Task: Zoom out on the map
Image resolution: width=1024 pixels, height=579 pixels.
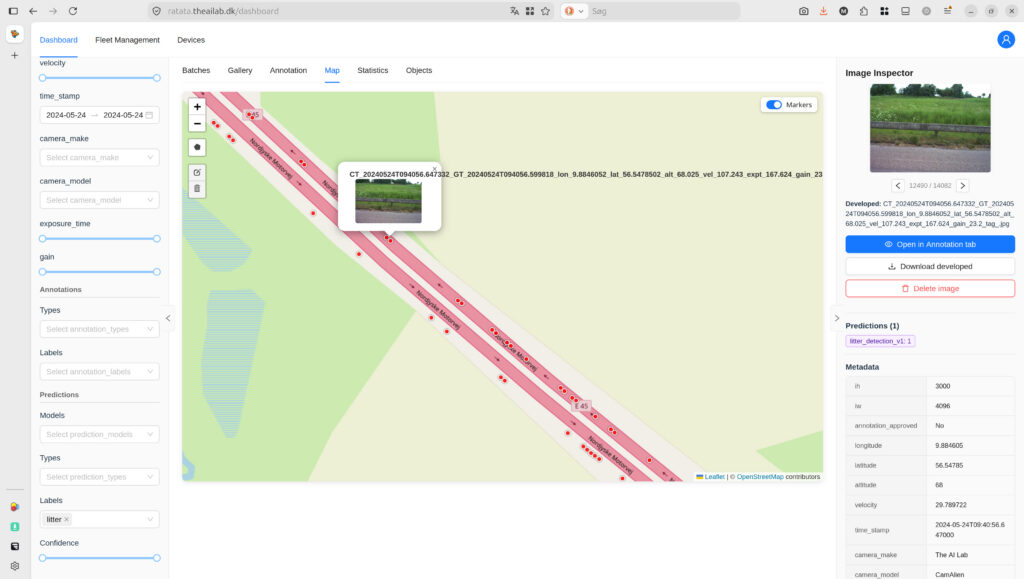Action: coord(197,123)
